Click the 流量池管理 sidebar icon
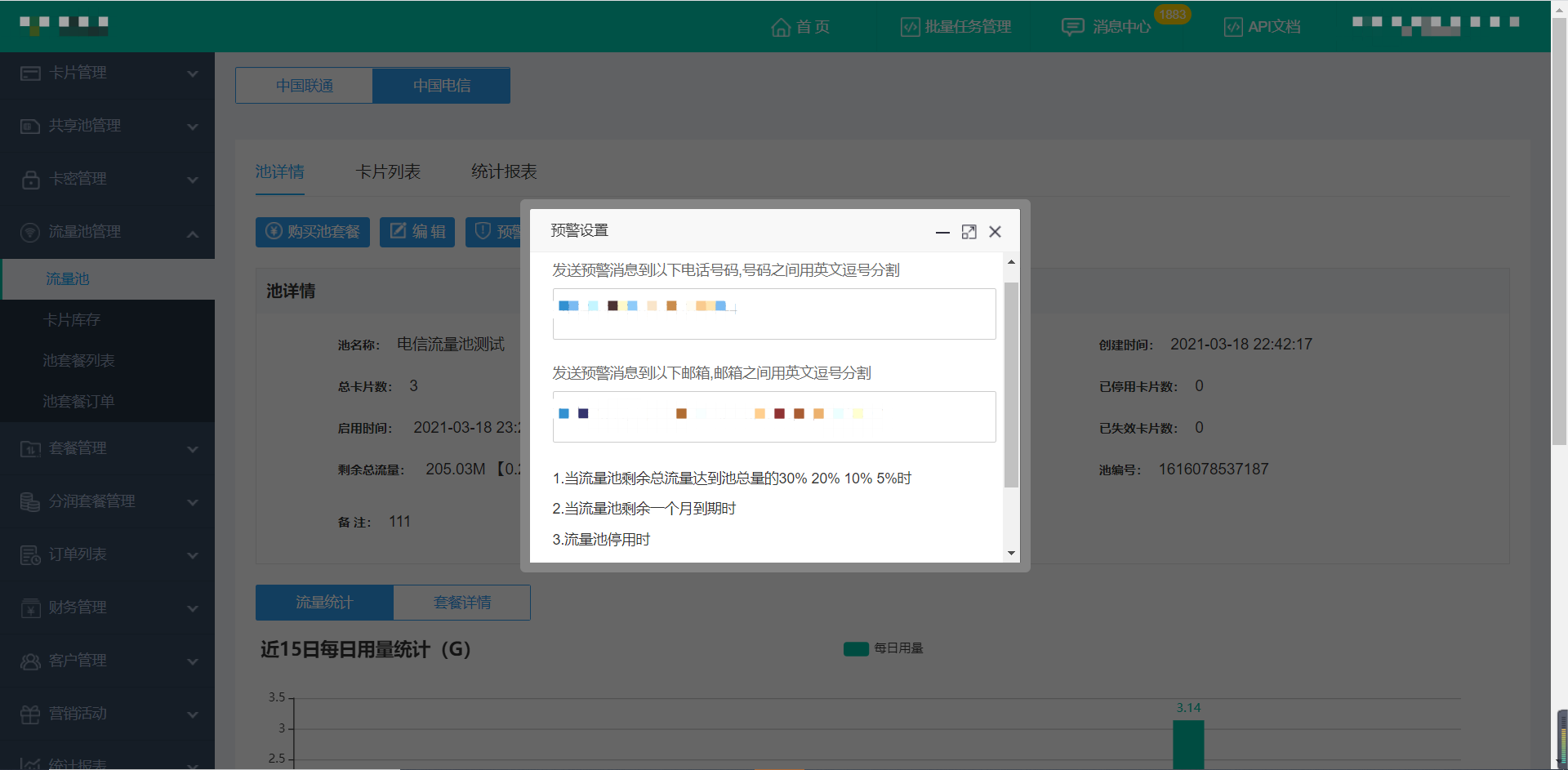Image resolution: width=1568 pixels, height=770 pixels. click(x=30, y=233)
